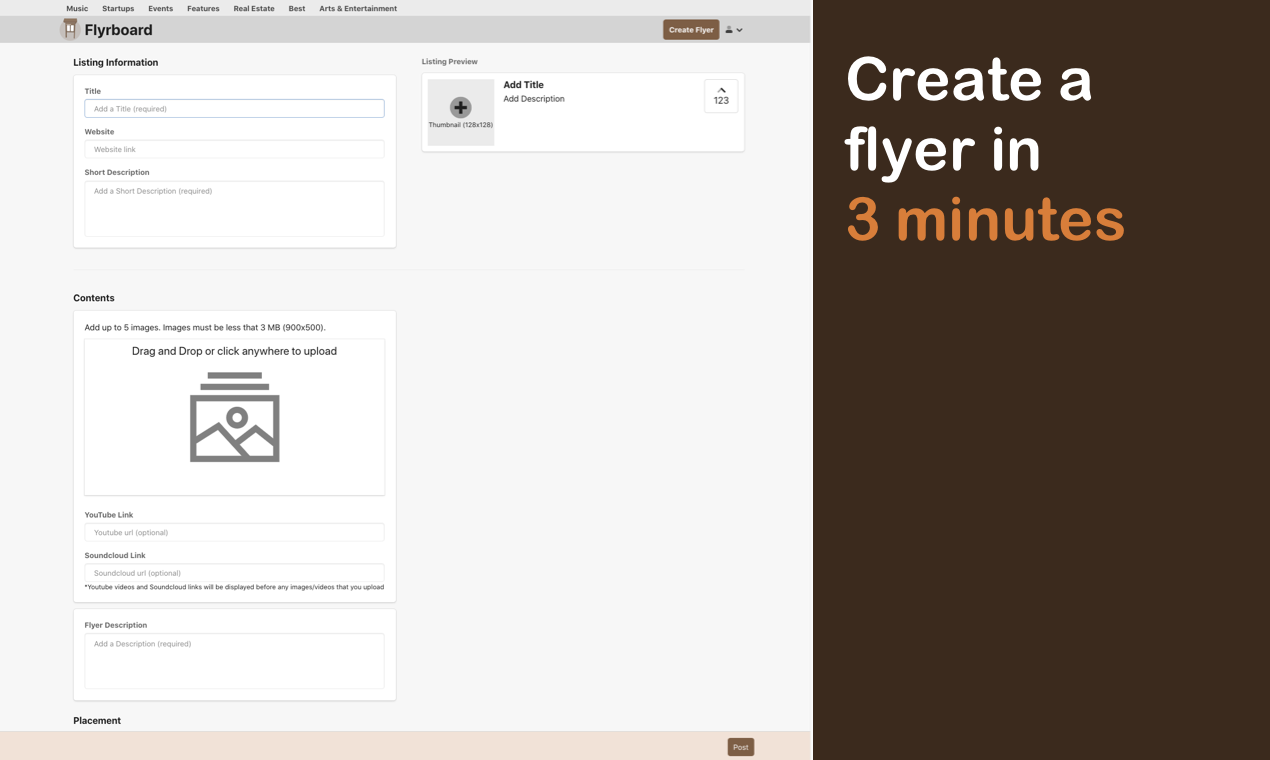
Task: Open the Features section
Action: pyautogui.click(x=202, y=8)
